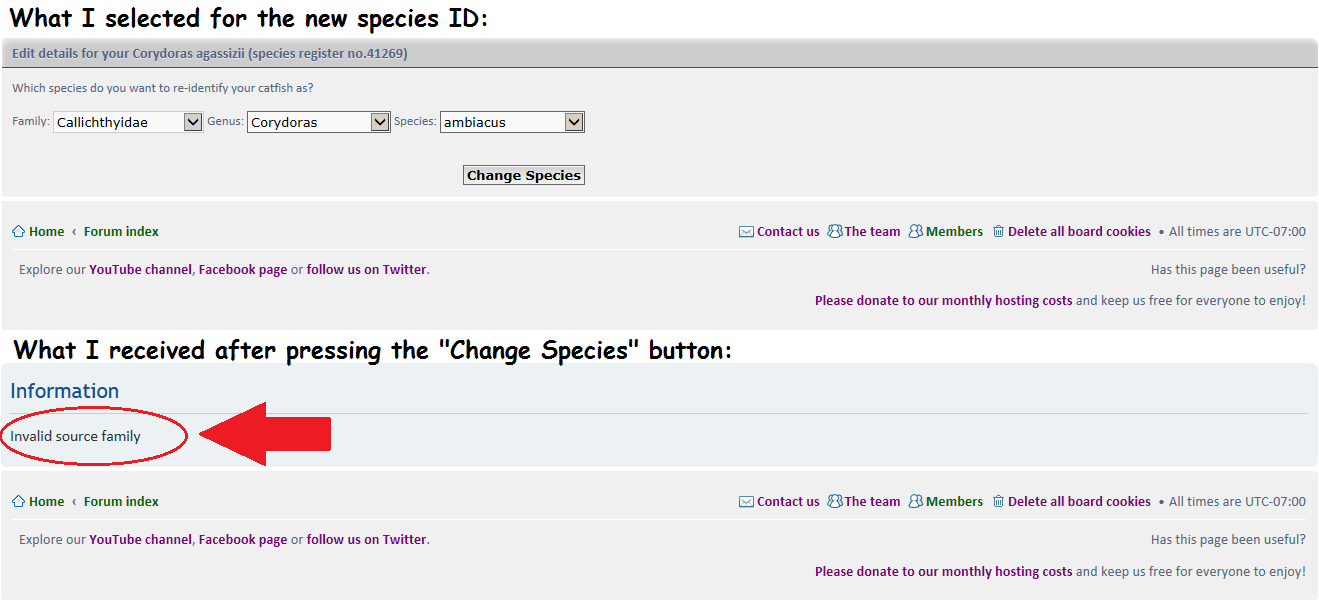The width and height of the screenshot is (1319, 600).
Task: Open Forum index link in lower footer
Action: [121, 501]
